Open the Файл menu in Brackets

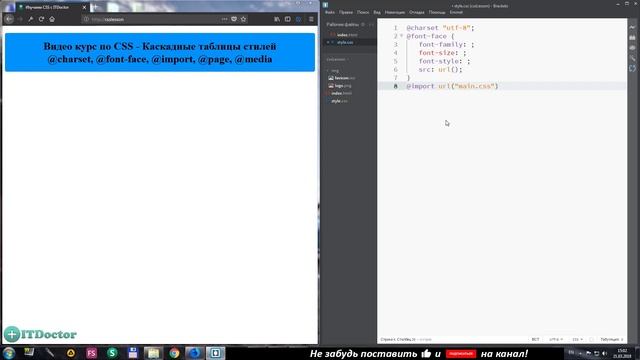330,12
